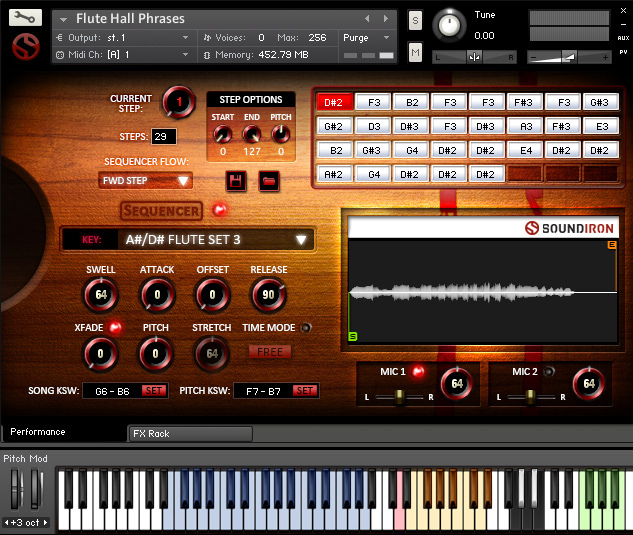Click the E3 step cell
633x535 pixels.
coord(600,126)
